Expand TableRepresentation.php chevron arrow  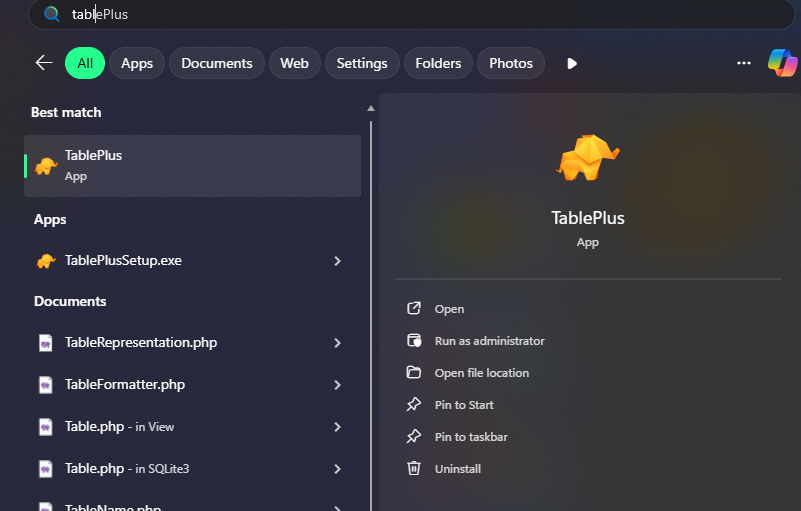(x=337, y=343)
